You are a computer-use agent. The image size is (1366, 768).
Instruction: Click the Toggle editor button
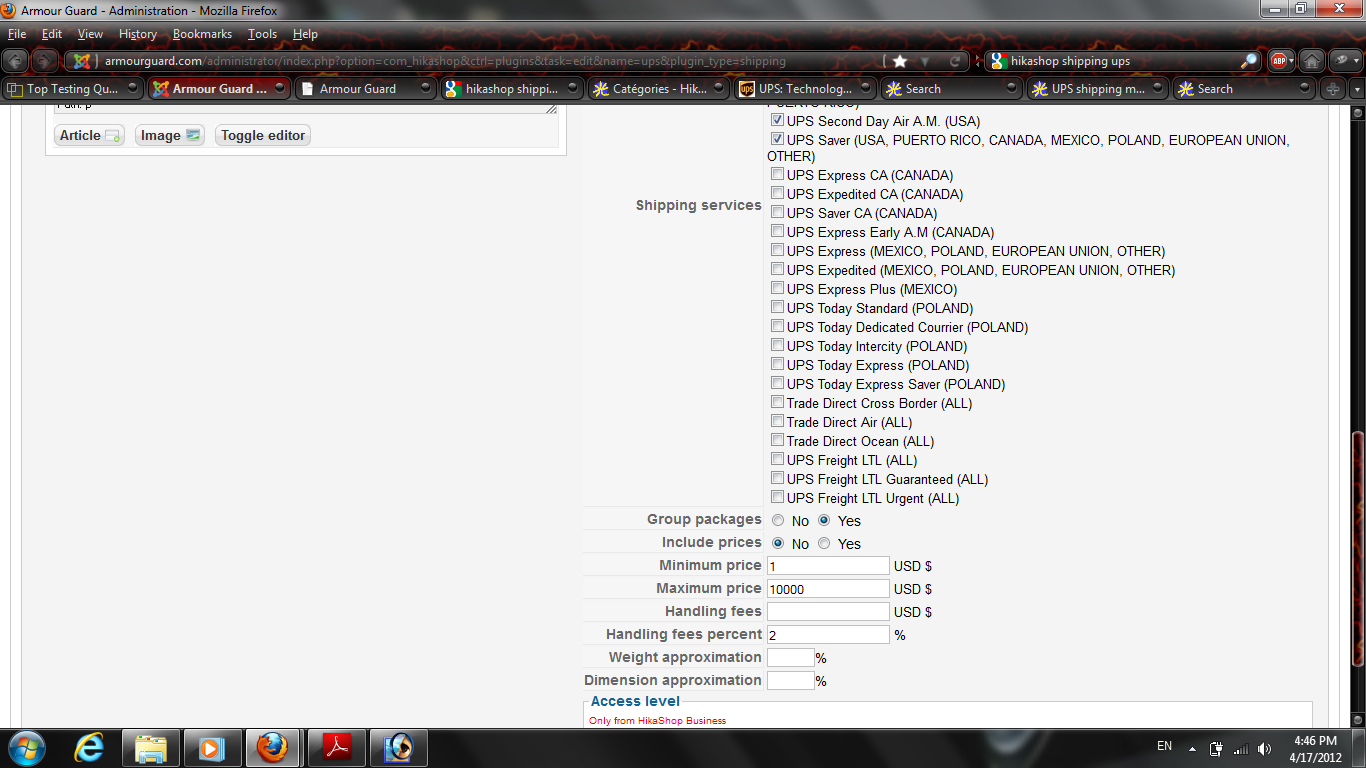click(263, 135)
